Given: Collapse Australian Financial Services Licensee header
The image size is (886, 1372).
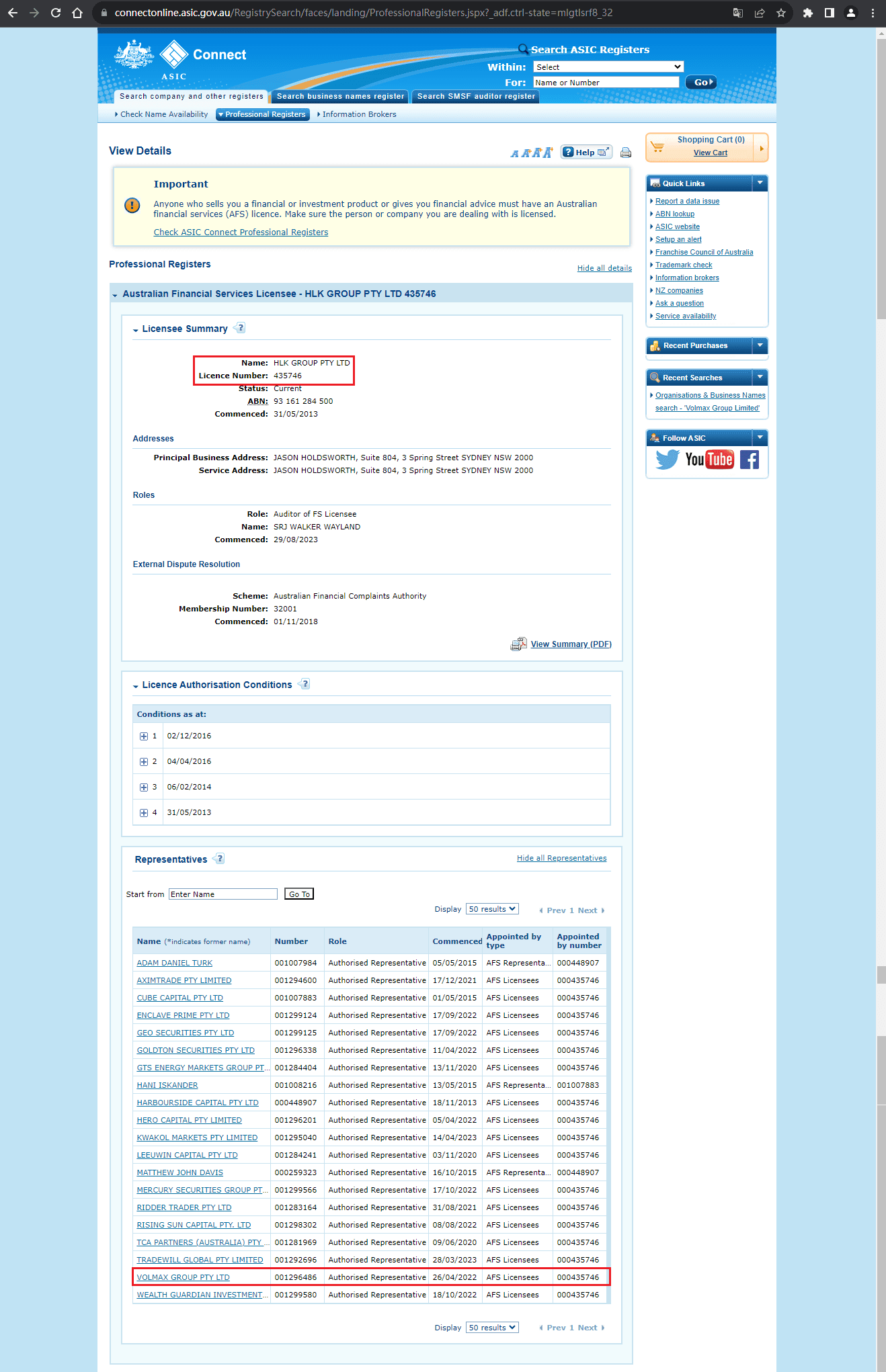Looking at the screenshot, I should [116, 295].
